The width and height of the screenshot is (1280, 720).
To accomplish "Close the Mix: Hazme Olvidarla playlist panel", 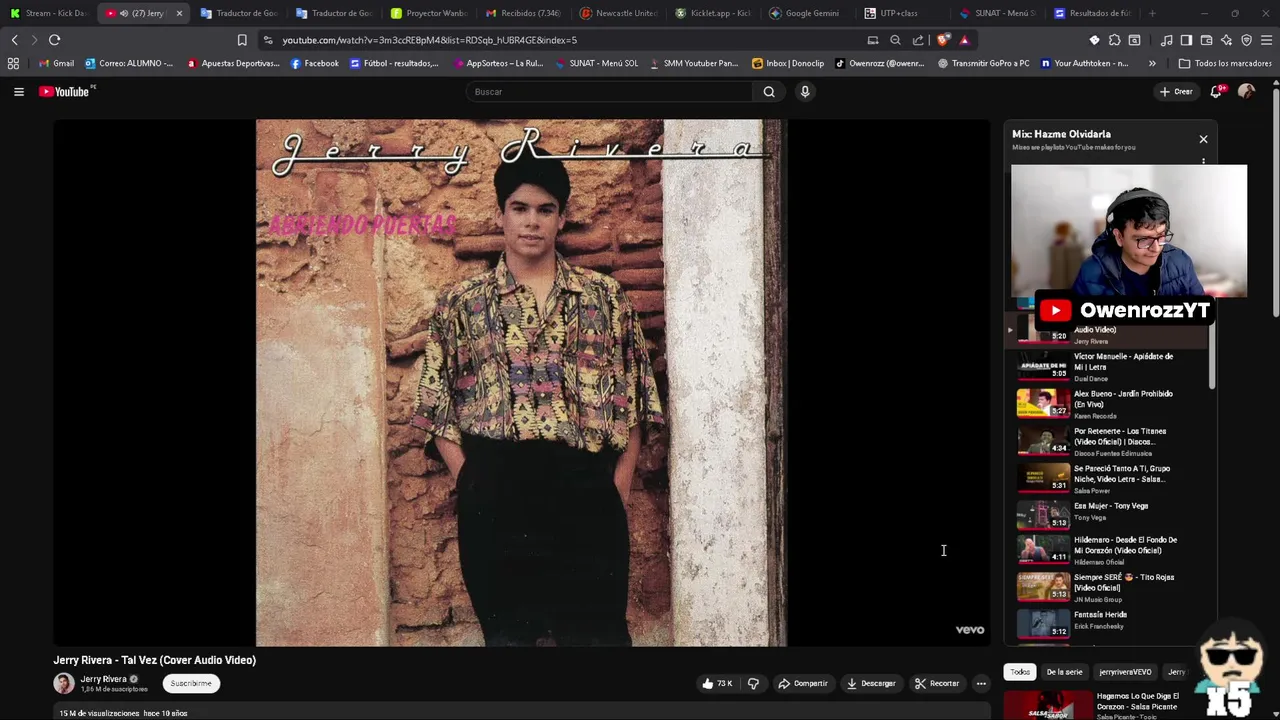I will point(1203,139).
